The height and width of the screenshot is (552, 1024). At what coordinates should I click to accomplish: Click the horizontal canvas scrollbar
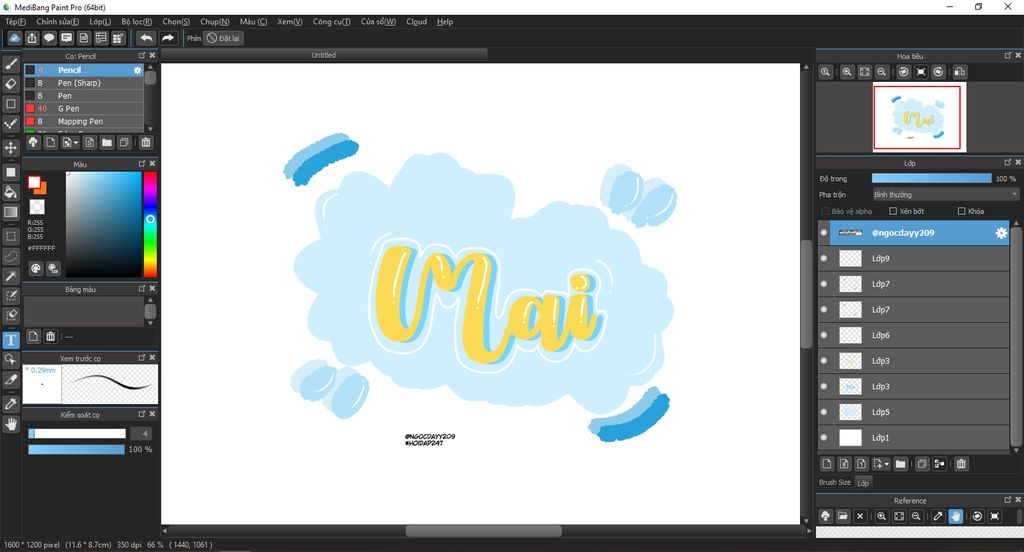(x=484, y=531)
